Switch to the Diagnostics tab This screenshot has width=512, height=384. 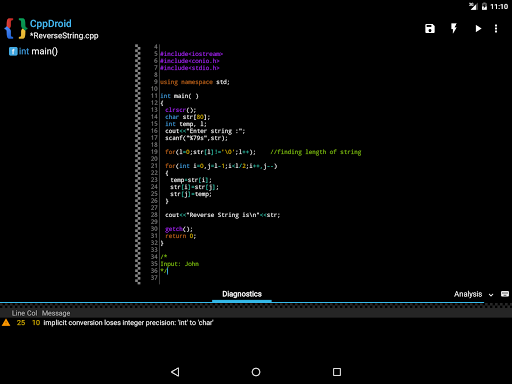click(x=242, y=294)
